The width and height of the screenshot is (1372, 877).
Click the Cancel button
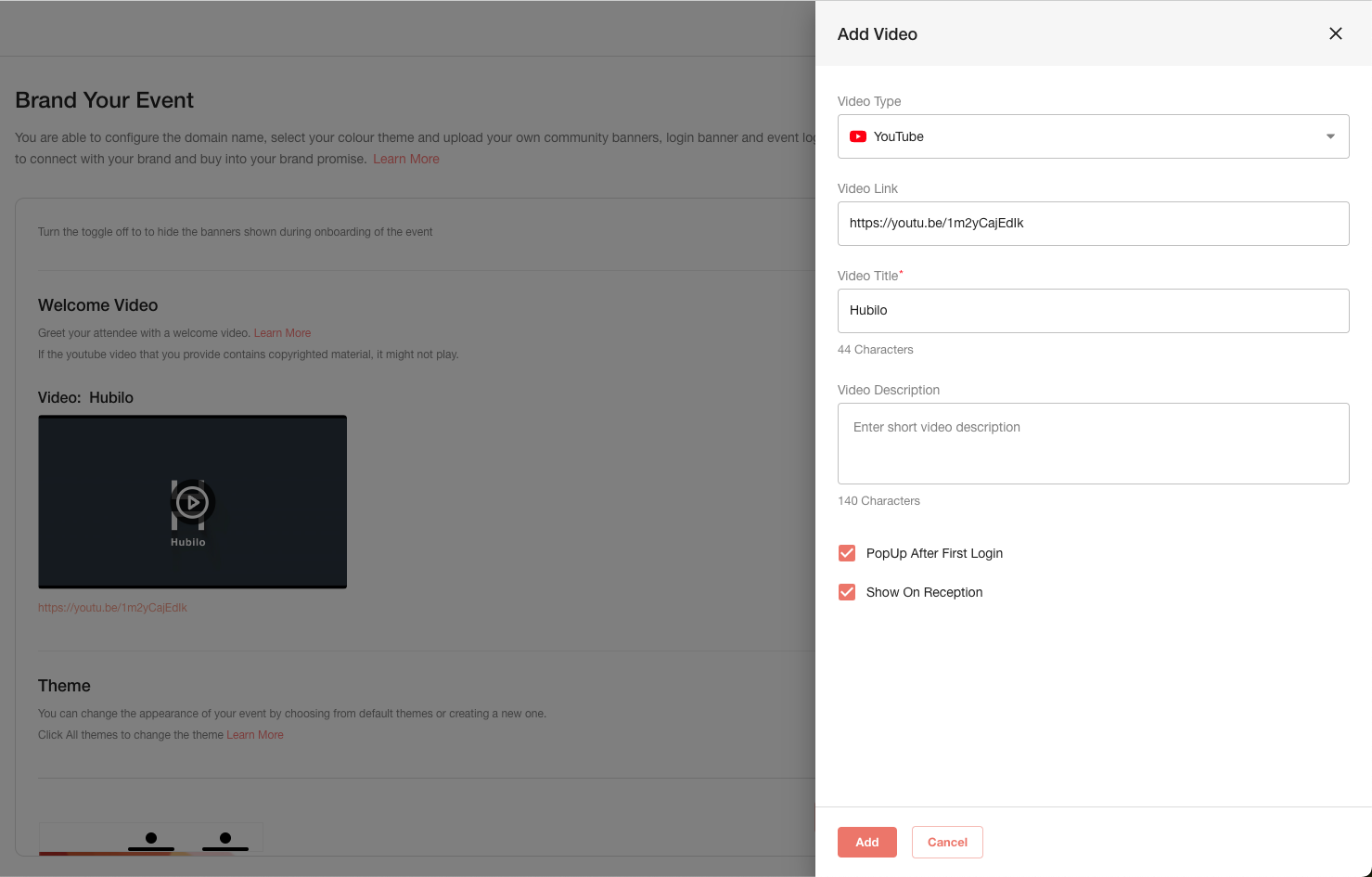(947, 842)
